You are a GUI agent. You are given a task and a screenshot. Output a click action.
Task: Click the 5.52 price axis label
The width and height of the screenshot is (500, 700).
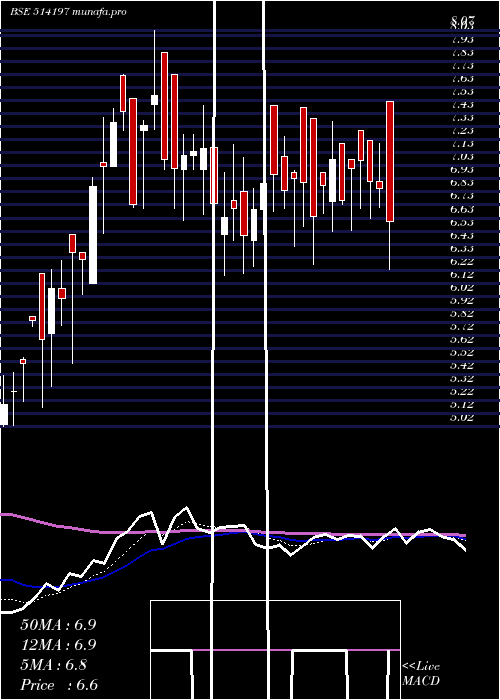coord(462,353)
